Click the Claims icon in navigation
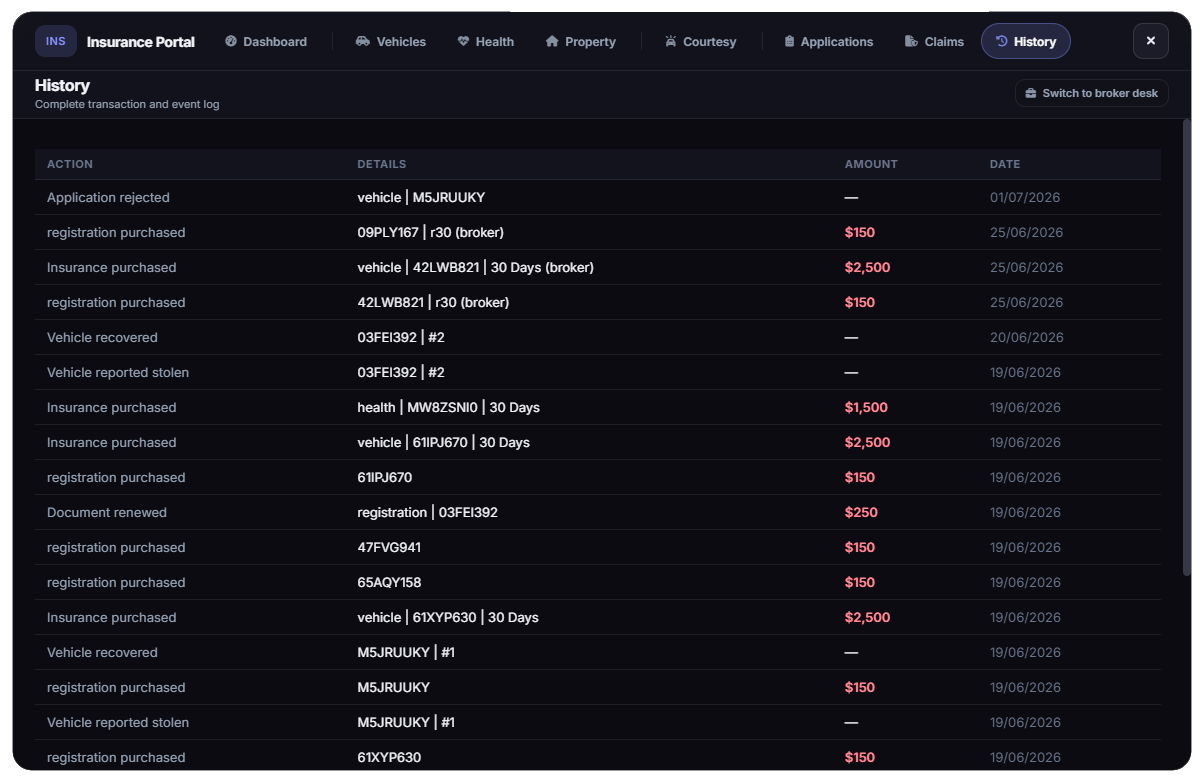This screenshot has width=1202, height=779. click(x=911, y=41)
